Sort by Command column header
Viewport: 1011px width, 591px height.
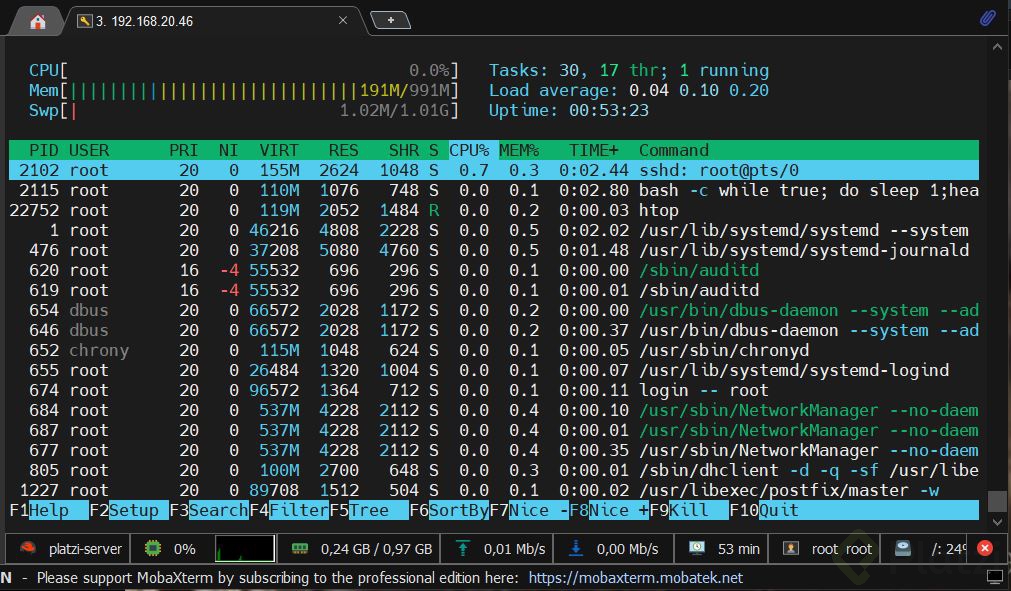coord(674,150)
